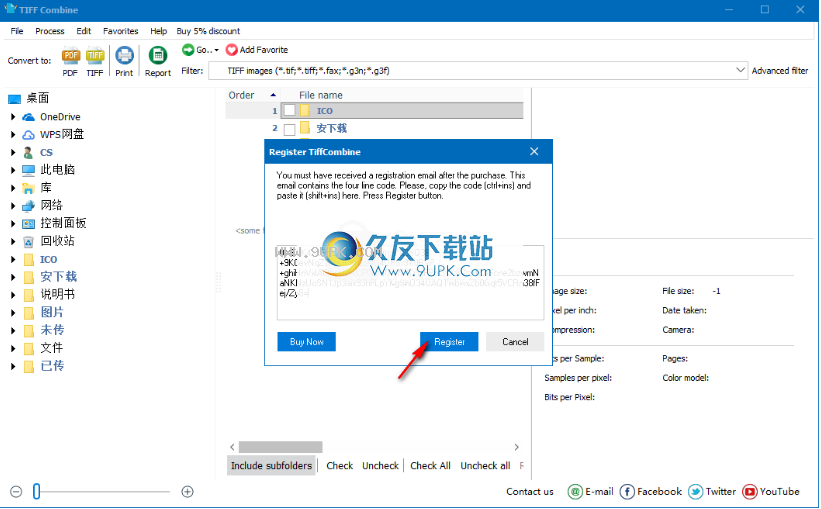Select OneDrive cloud icon in tree
The width and height of the screenshot is (821, 509).
tap(28, 117)
